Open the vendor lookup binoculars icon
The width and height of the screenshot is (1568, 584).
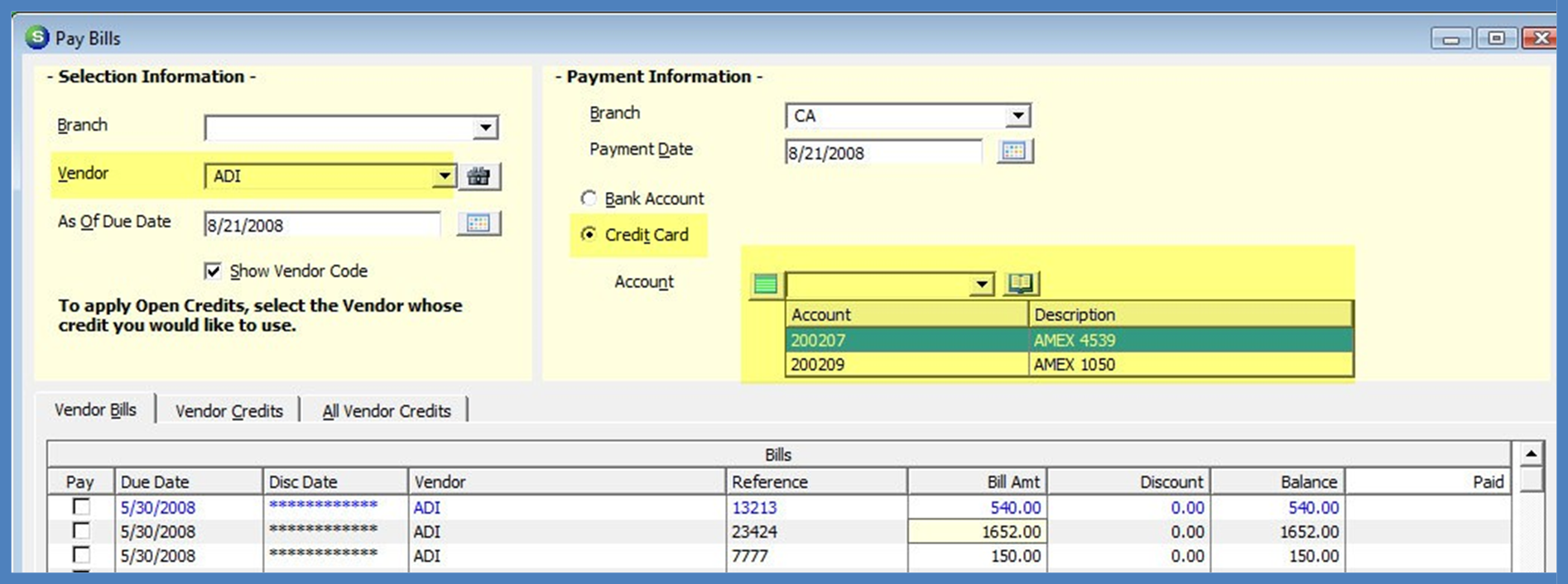click(x=479, y=176)
